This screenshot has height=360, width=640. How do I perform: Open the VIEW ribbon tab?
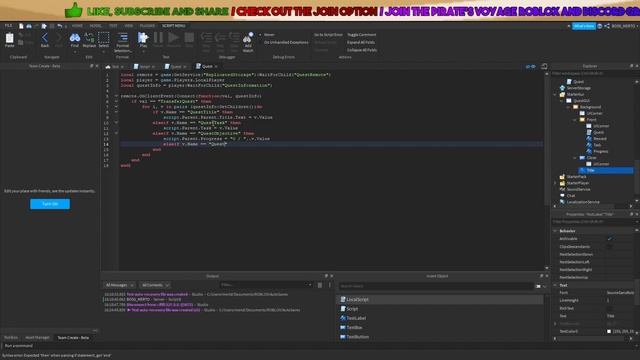click(x=129, y=26)
